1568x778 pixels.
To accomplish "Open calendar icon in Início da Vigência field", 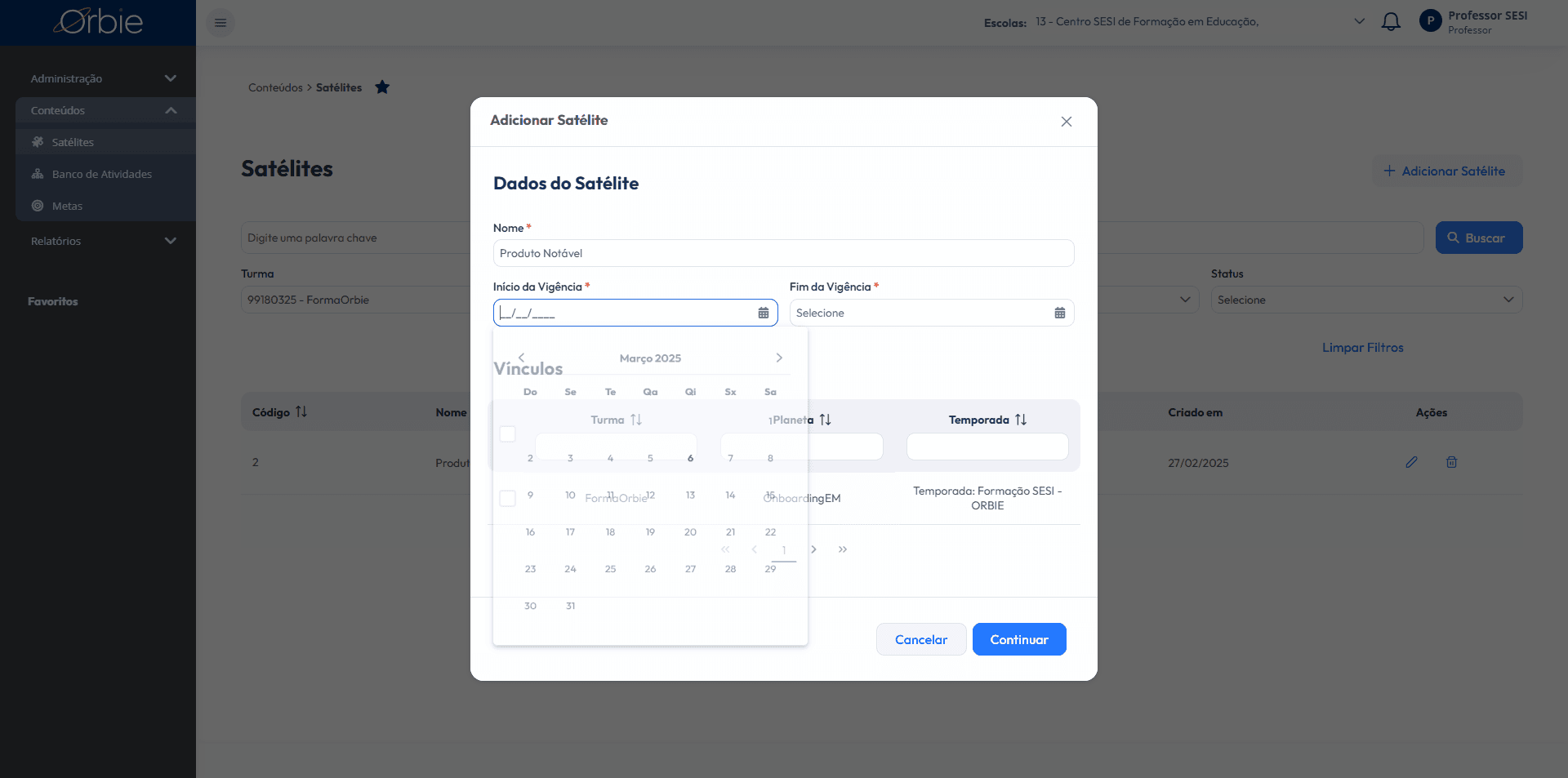I will 764,313.
